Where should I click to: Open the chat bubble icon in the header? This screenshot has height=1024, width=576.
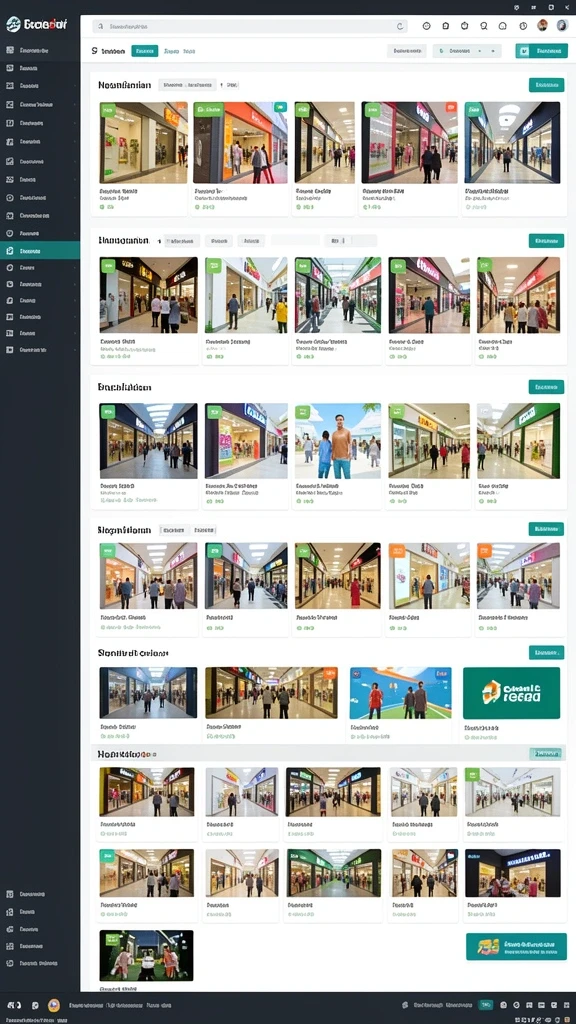point(503,26)
